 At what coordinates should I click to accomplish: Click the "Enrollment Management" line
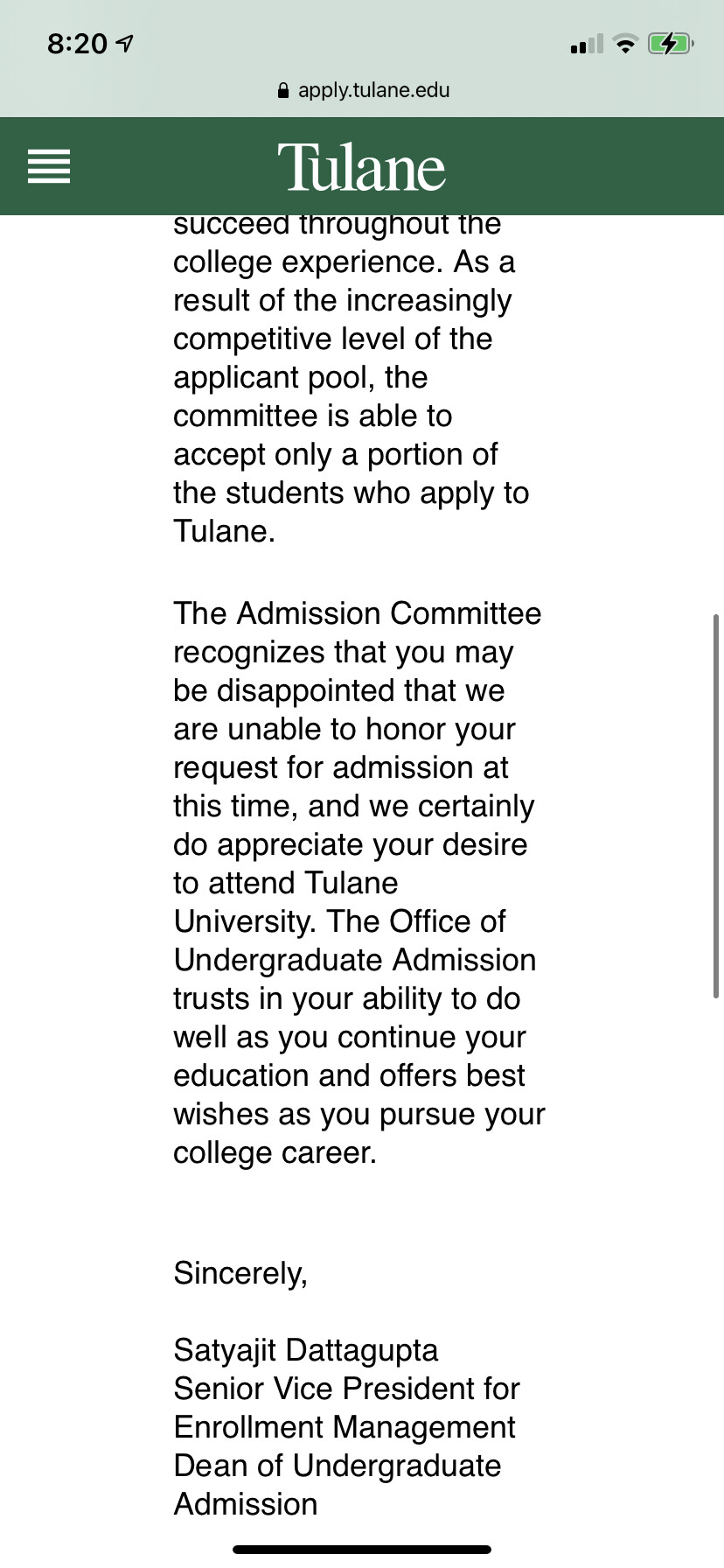coord(345,1427)
